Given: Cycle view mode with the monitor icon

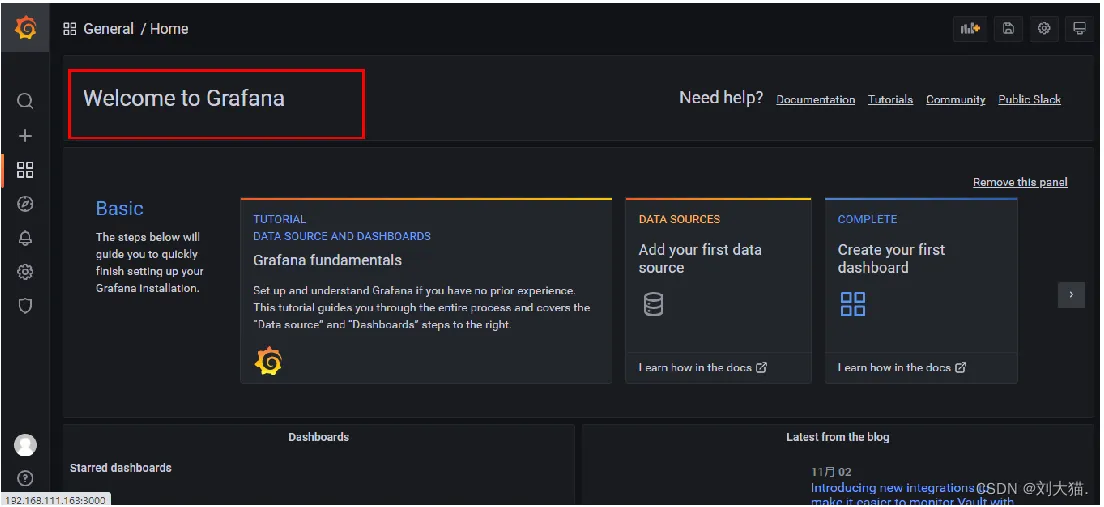Looking at the screenshot, I should 1079,28.
